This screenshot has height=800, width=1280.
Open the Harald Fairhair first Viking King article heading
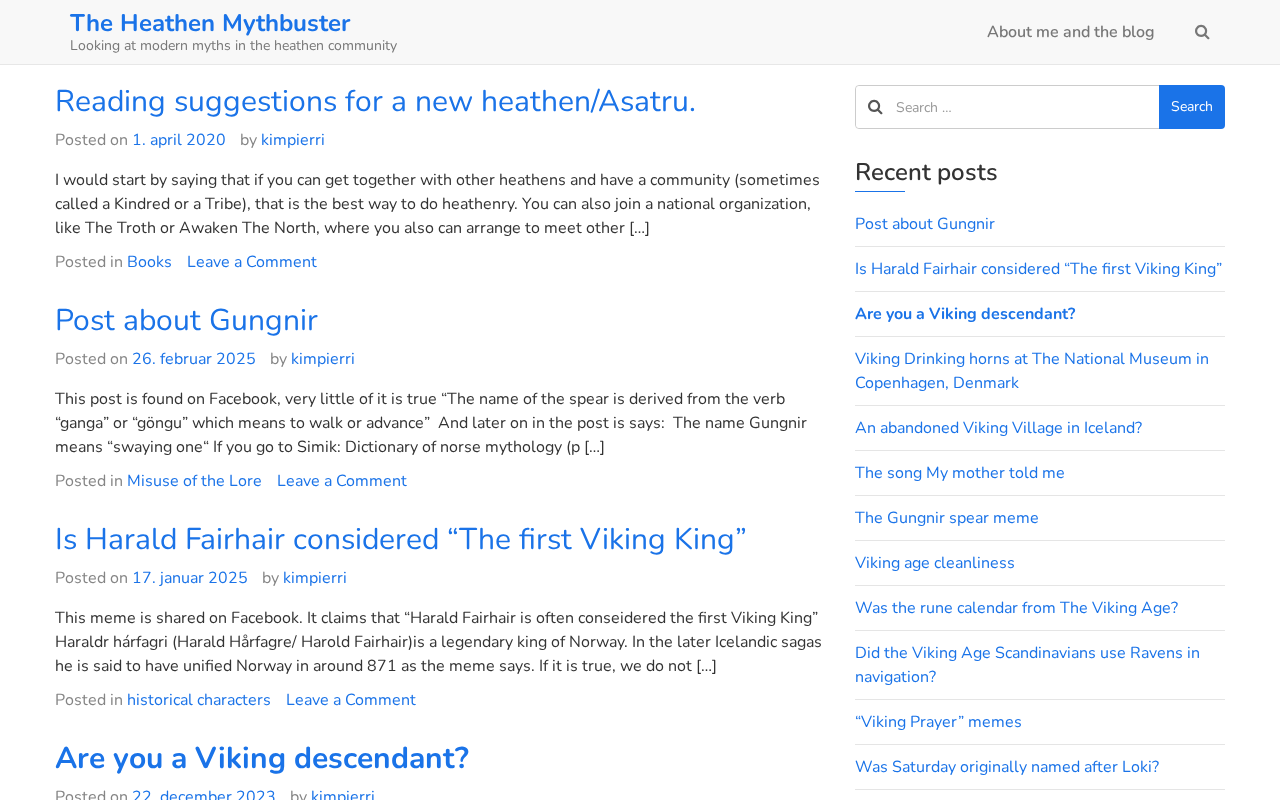tap(400, 539)
